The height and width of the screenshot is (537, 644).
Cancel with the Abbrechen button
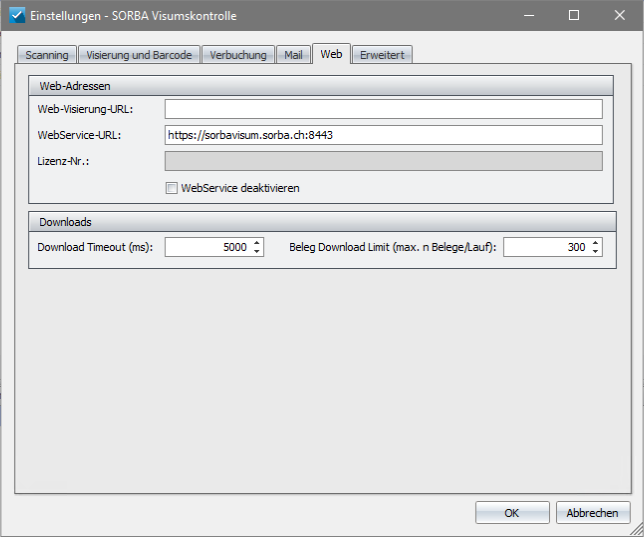tap(593, 513)
